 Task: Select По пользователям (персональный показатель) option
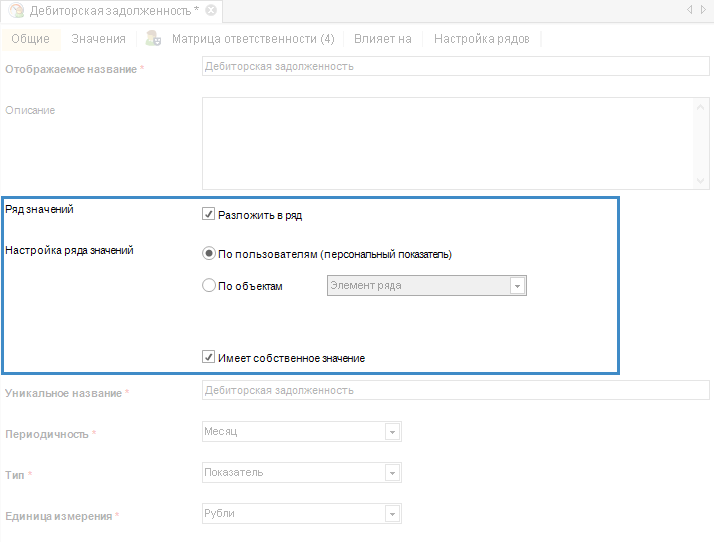pos(209,254)
